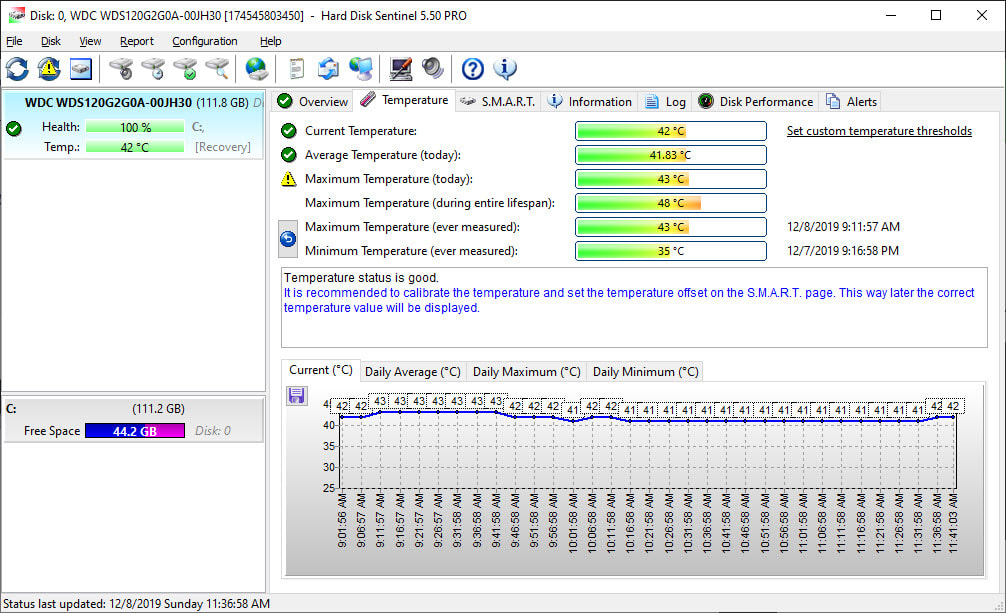The width and height of the screenshot is (1006, 613).
Task: Click the Free Space 44.2 GB bar
Action: pyautogui.click(x=135, y=431)
